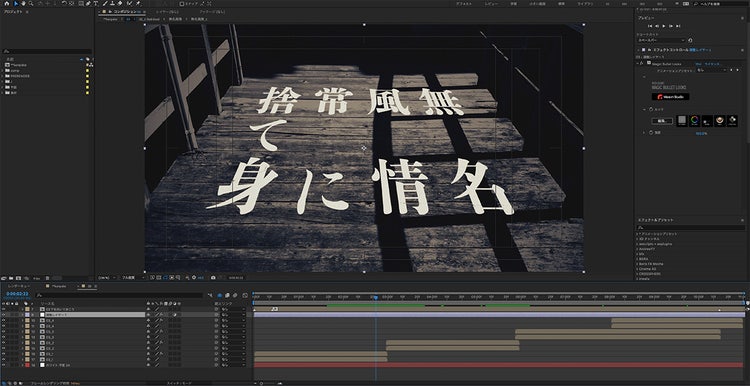Open the composition mini-flowchart icon
Screen dimensions: 750x386
pyautogui.click(x=210, y=296)
